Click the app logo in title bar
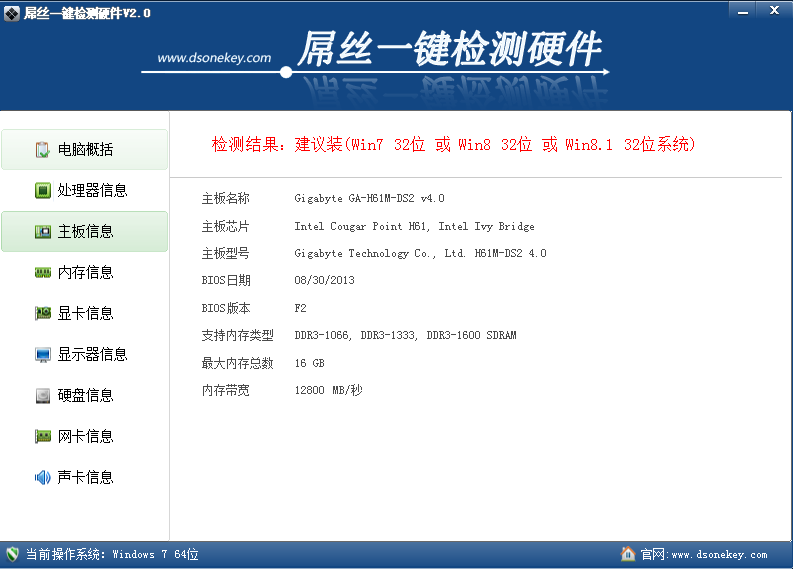Viewport: 793px width, 569px height. tap(12, 10)
